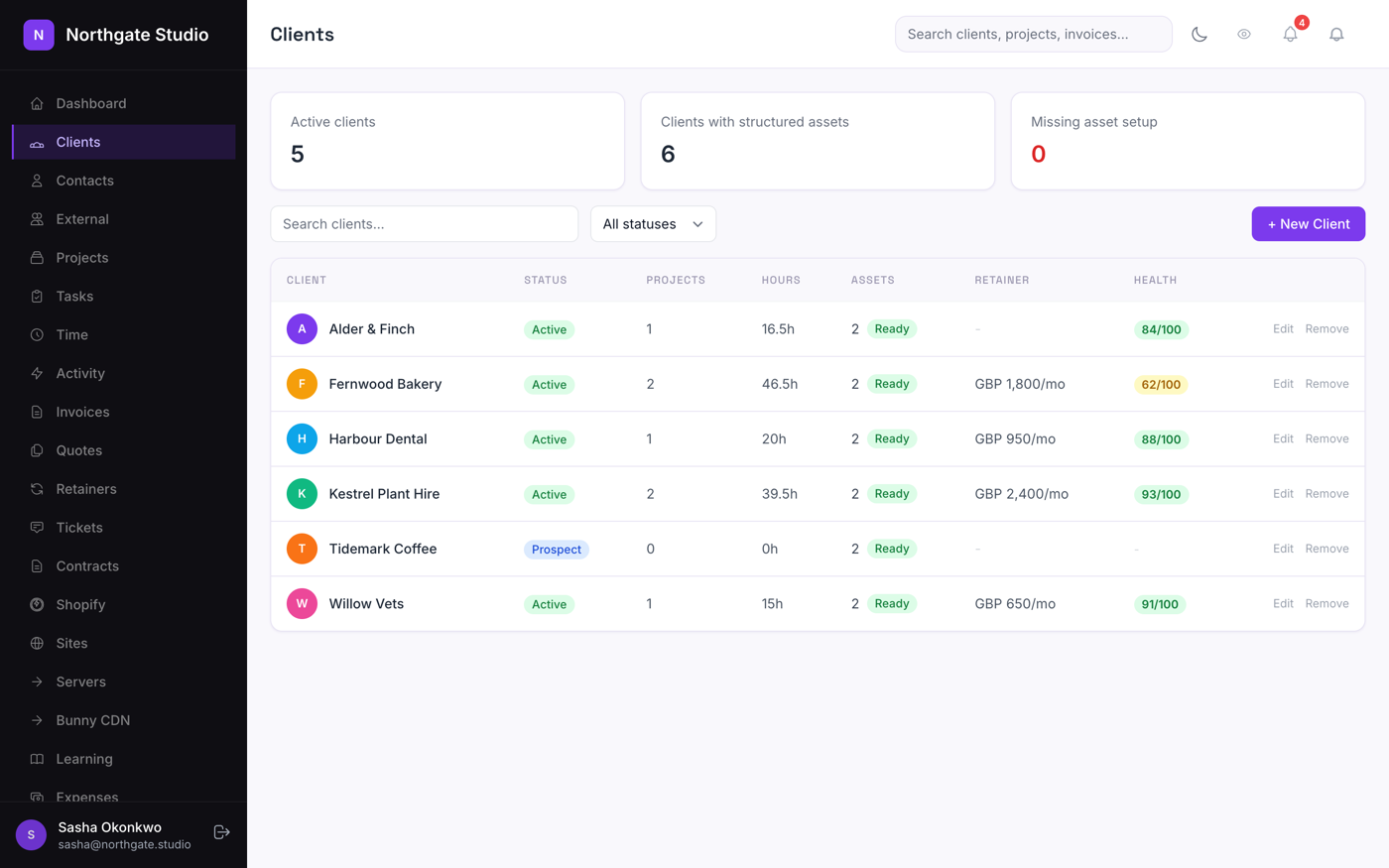
Task: Click the Time clock icon
Action: click(37, 335)
